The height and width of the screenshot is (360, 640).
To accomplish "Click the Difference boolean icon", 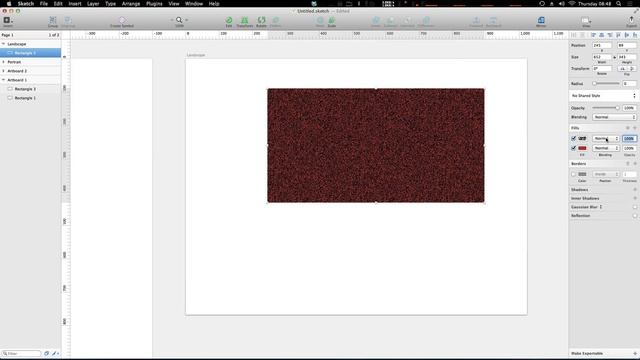I will (426, 20).
